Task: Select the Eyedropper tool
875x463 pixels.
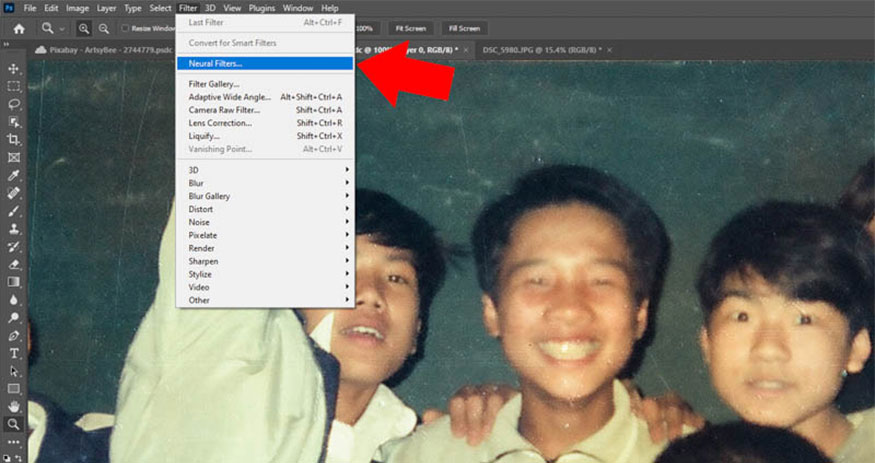Action: pyautogui.click(x=13, y=175)
